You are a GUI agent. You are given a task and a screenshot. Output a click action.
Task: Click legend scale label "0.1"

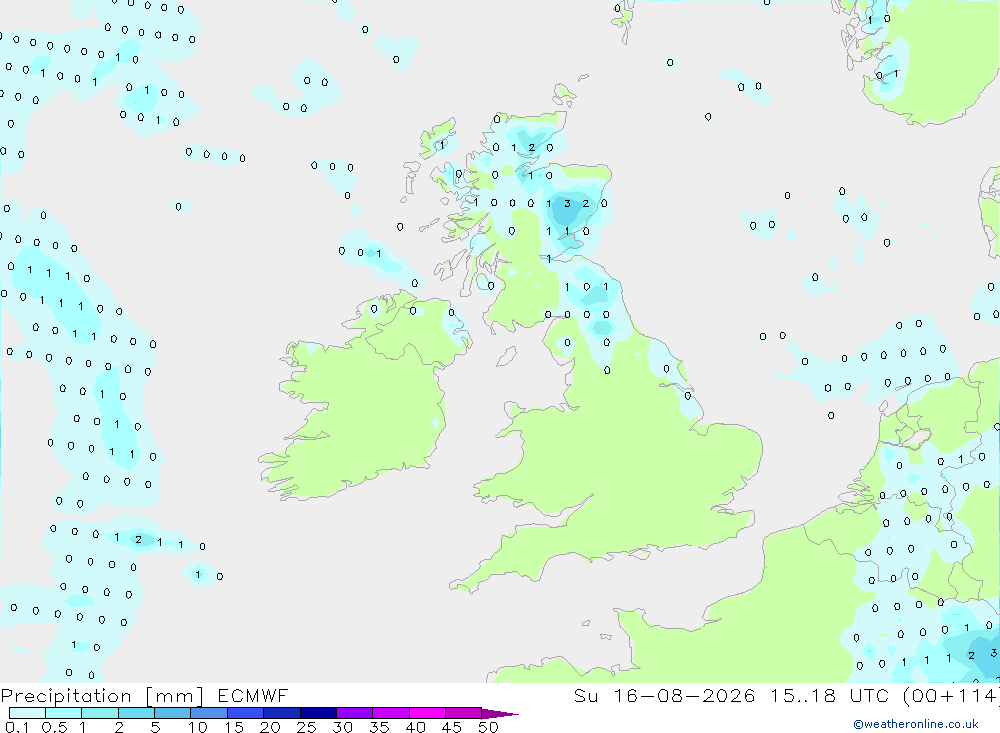tap(17, 727)
